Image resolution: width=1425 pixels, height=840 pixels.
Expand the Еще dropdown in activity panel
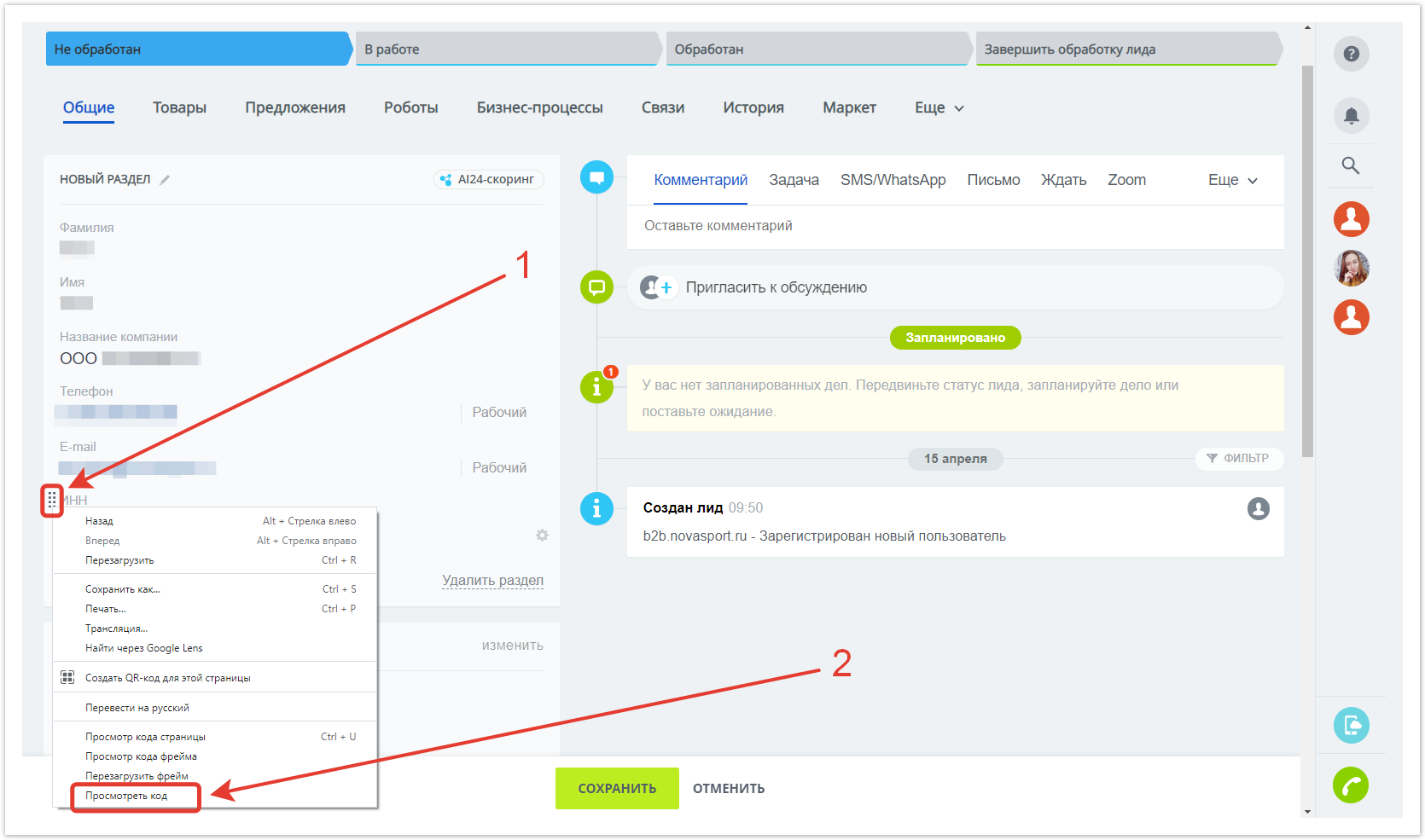click(1232, 180)
